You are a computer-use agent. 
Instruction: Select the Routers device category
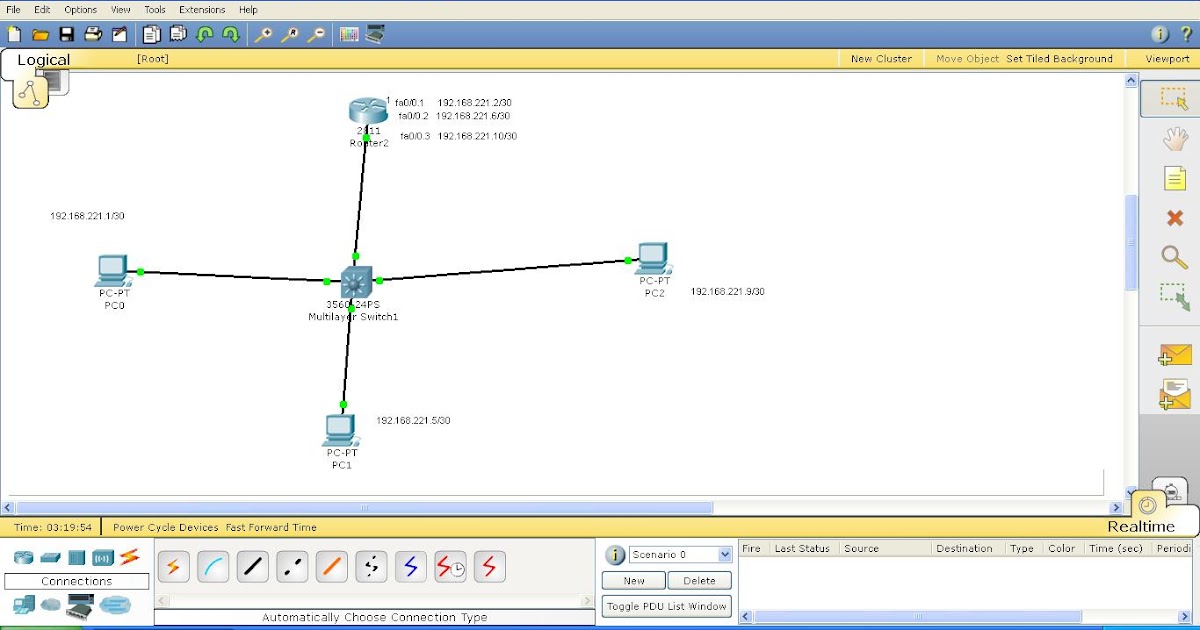click(x=22, y=557)
